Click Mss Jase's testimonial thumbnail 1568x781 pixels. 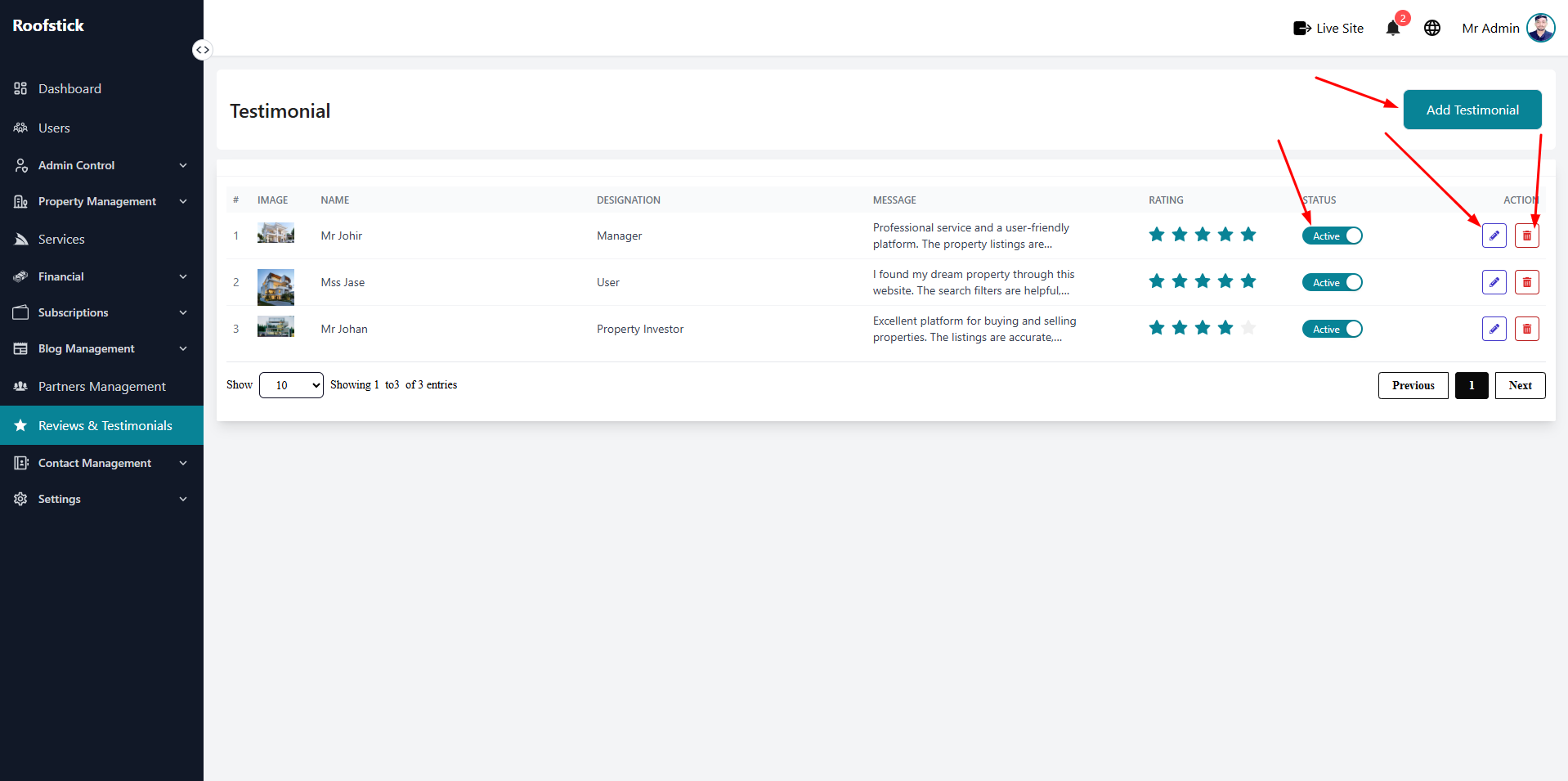click(276, 287)
